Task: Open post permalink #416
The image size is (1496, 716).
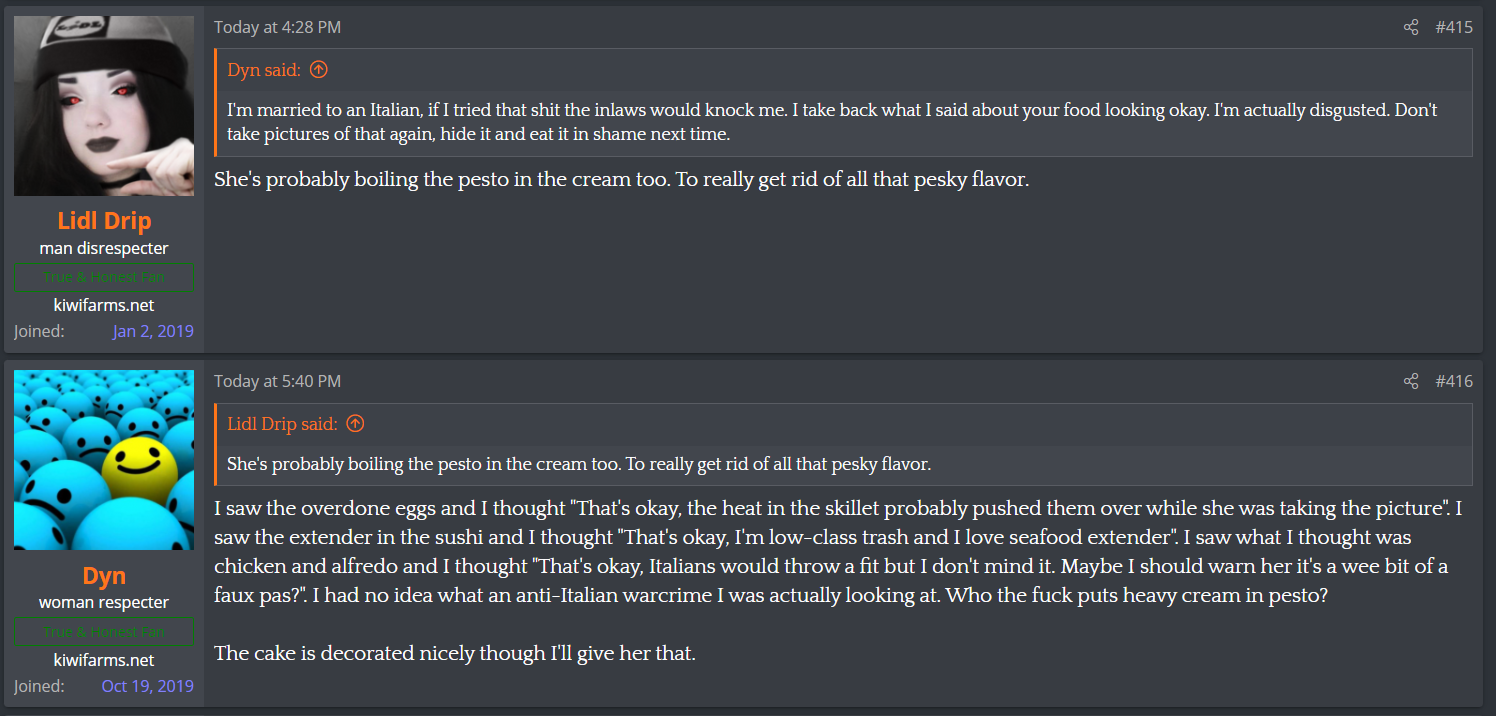Action: click(x=1453, y=381)
